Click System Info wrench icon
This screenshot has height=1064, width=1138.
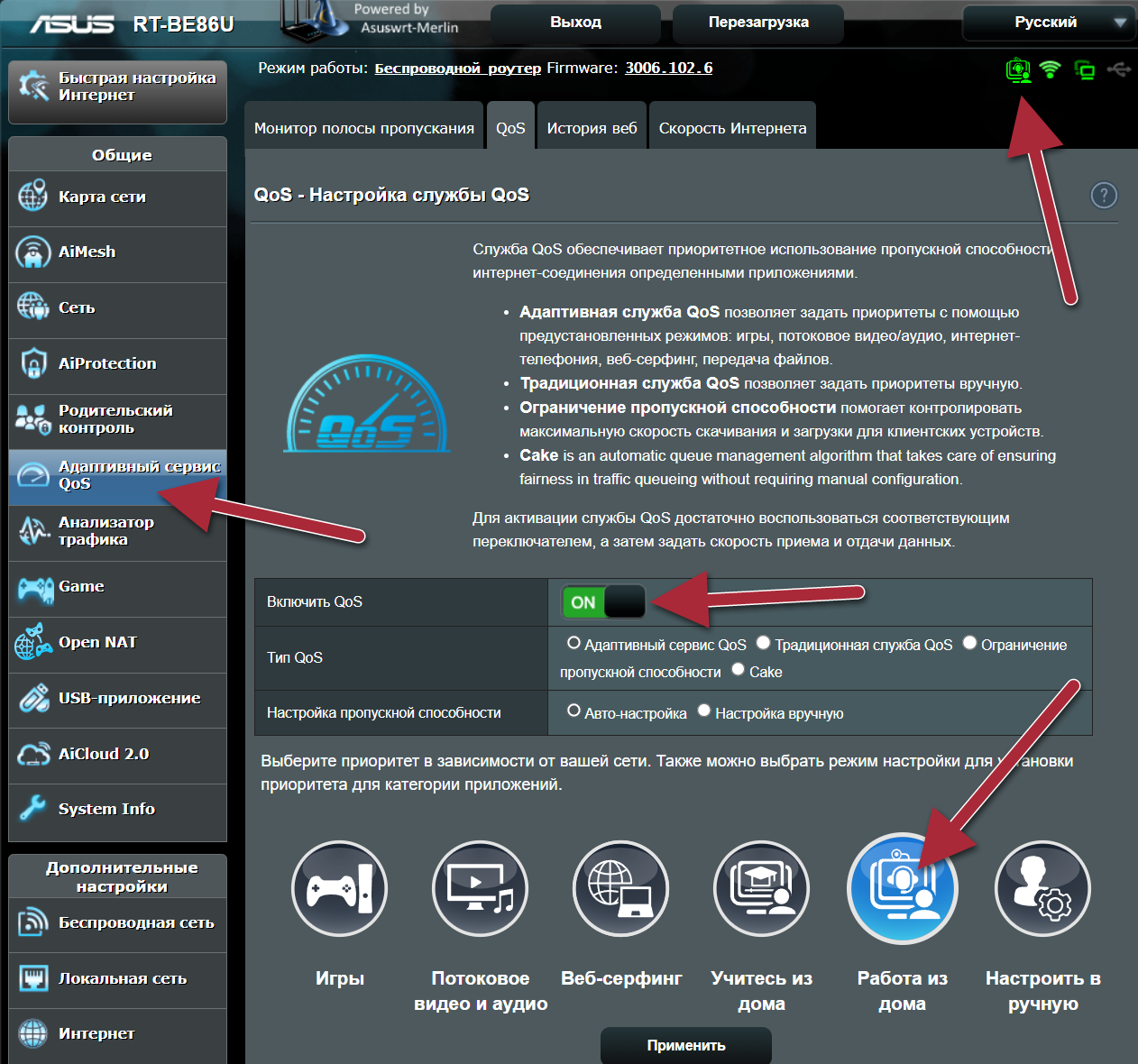33,808
